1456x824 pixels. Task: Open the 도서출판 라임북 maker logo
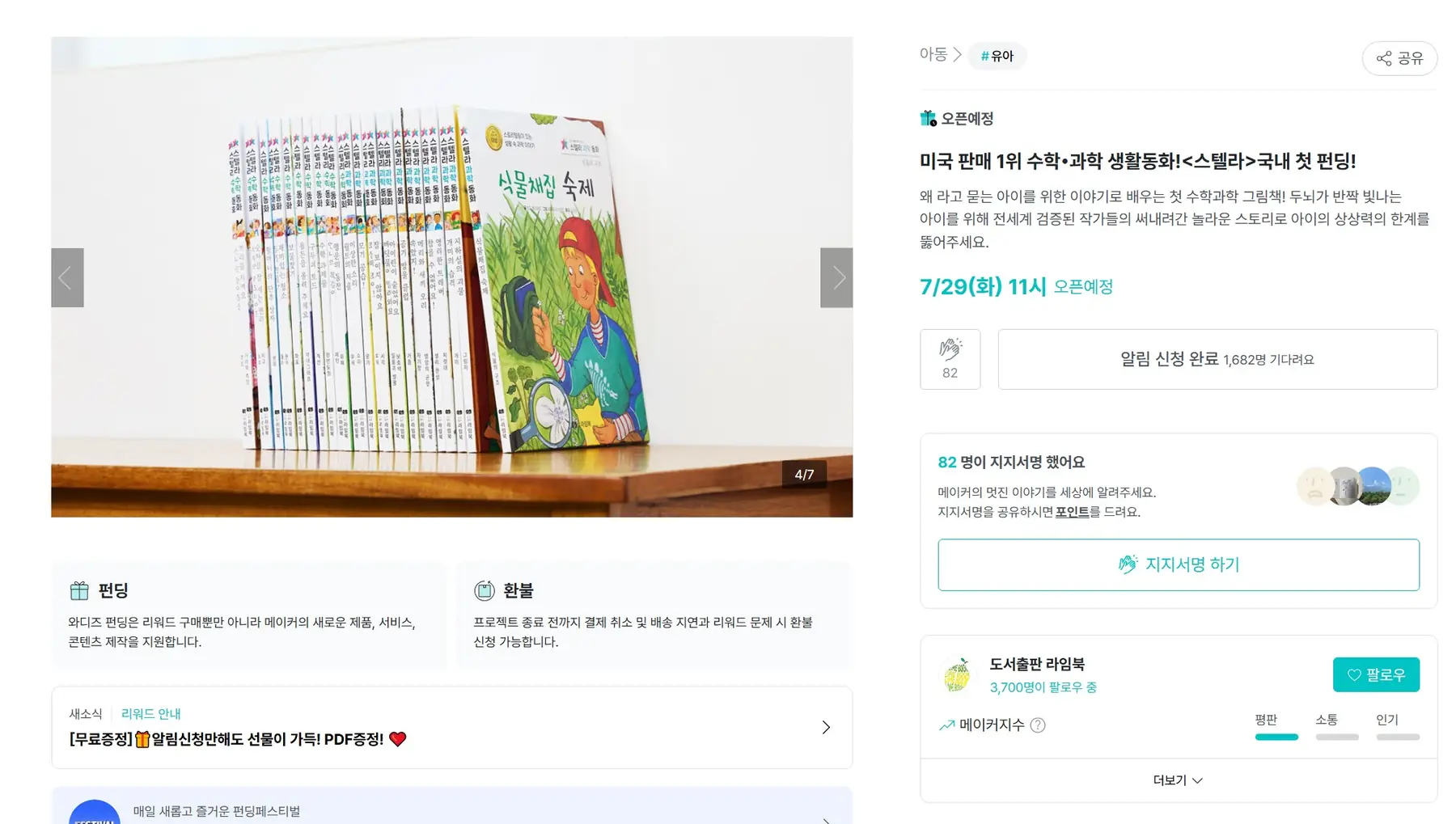point(958,675)
